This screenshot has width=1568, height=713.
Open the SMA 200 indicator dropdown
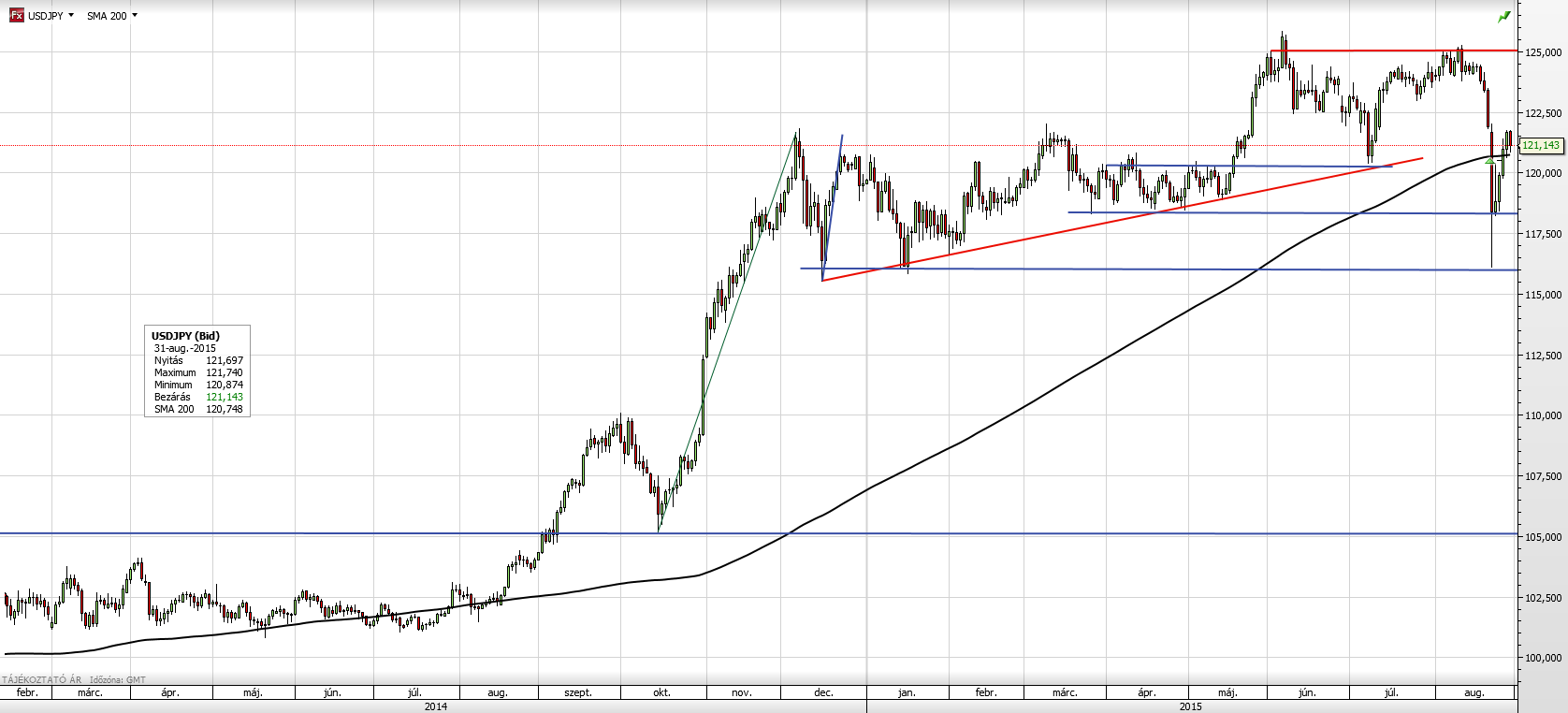pyautogui.click(x=111, y=16)
